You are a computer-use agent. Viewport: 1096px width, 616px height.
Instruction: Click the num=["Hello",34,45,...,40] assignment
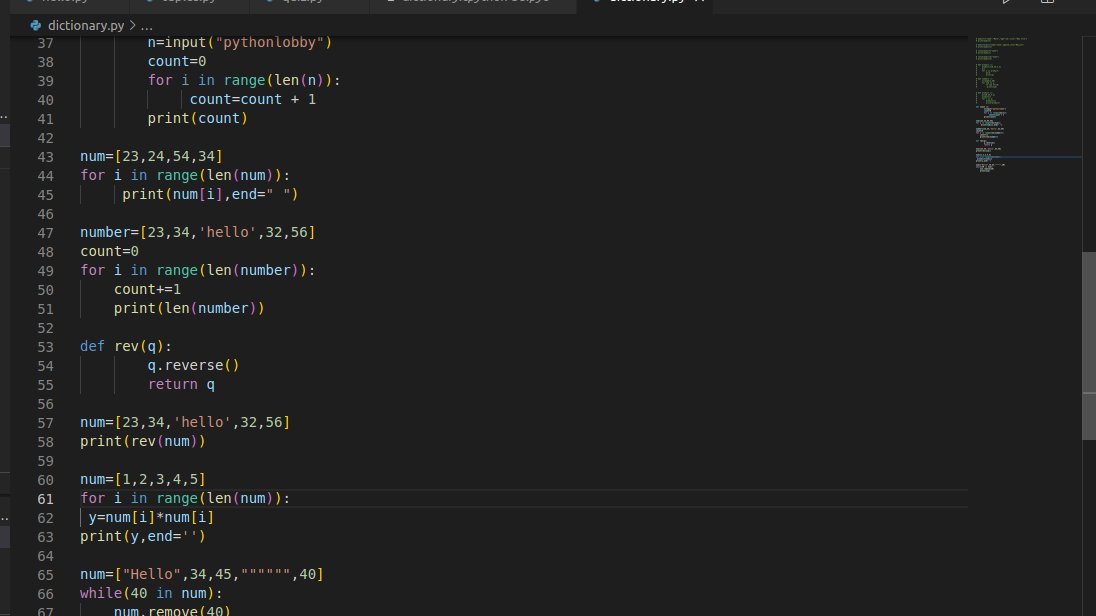[x=202, y=575]
